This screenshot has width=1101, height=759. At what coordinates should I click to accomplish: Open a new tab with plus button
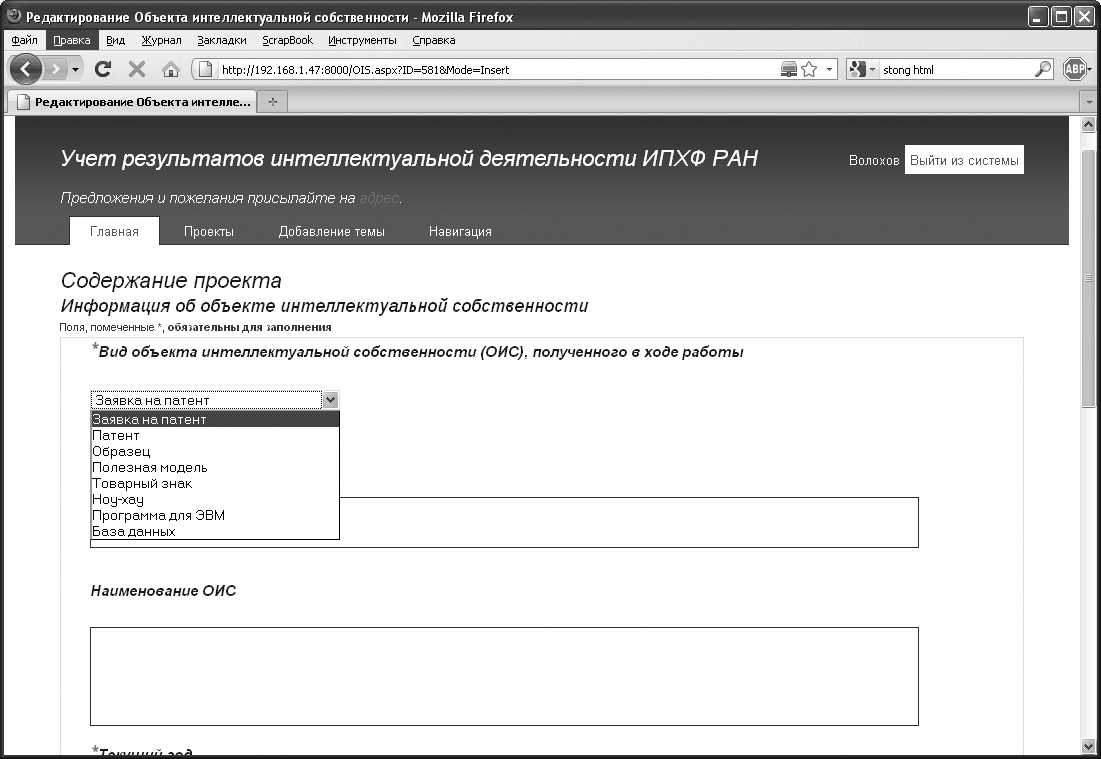point(272,102)
